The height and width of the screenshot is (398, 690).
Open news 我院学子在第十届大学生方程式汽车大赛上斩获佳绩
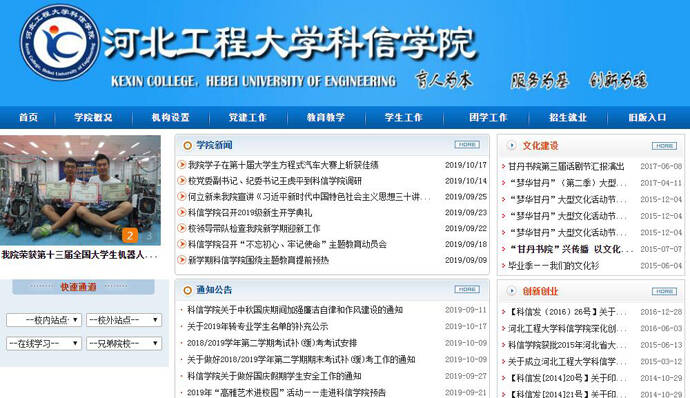tap(283, 165)
